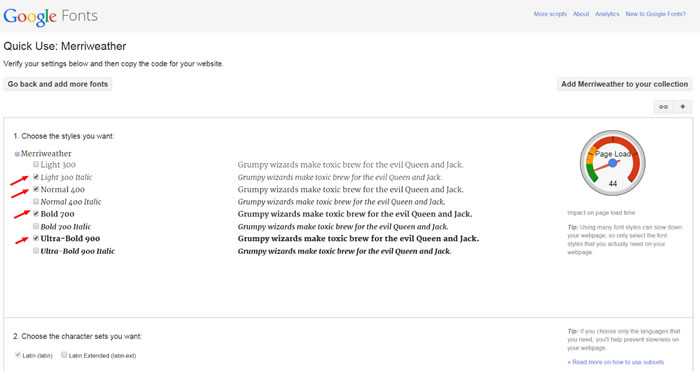This screenshot has height=371, width=700.
Task: Enable the Light 300 style checkbox
Action: coord(36,164)
